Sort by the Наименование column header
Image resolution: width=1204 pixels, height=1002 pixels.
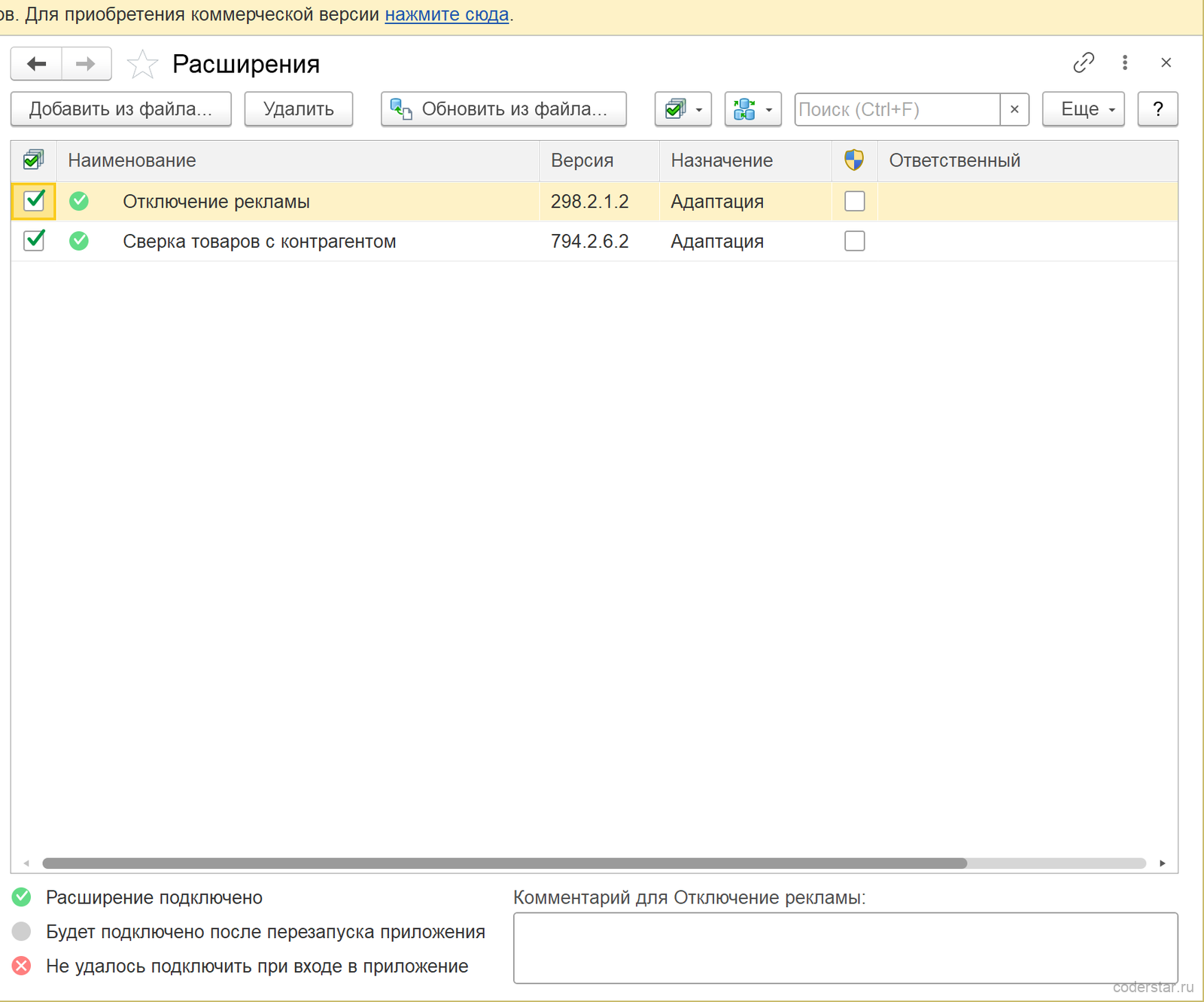coord(298,160)
